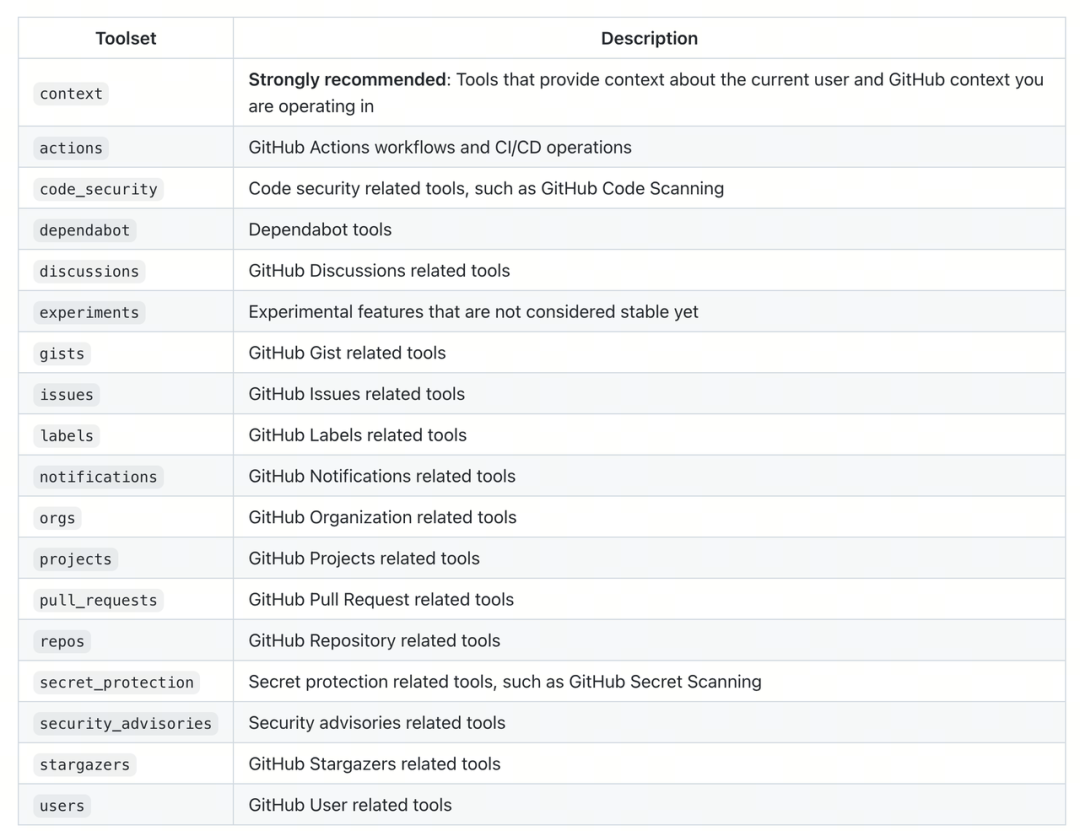Click the 'labels' toolset code label

click(x=66, y=435)
